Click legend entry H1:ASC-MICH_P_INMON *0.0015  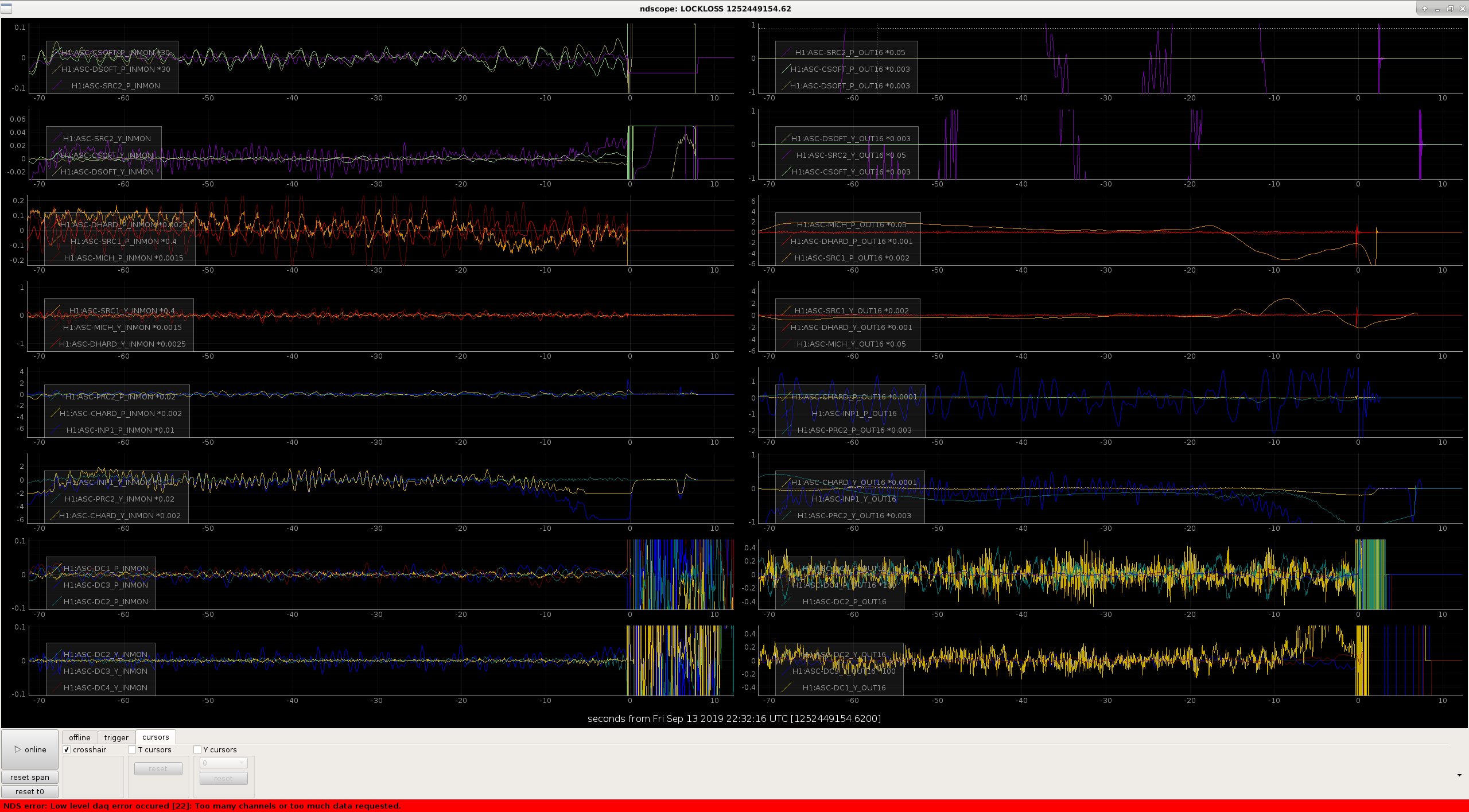point(124,258)
